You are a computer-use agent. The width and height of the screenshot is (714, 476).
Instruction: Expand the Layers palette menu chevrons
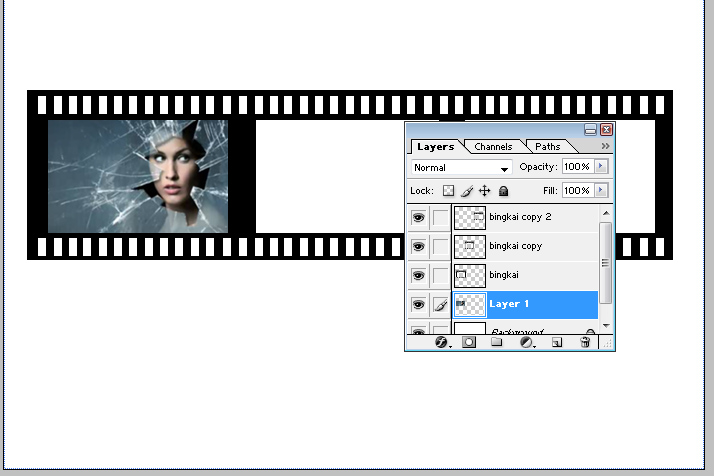click(605, 146)
